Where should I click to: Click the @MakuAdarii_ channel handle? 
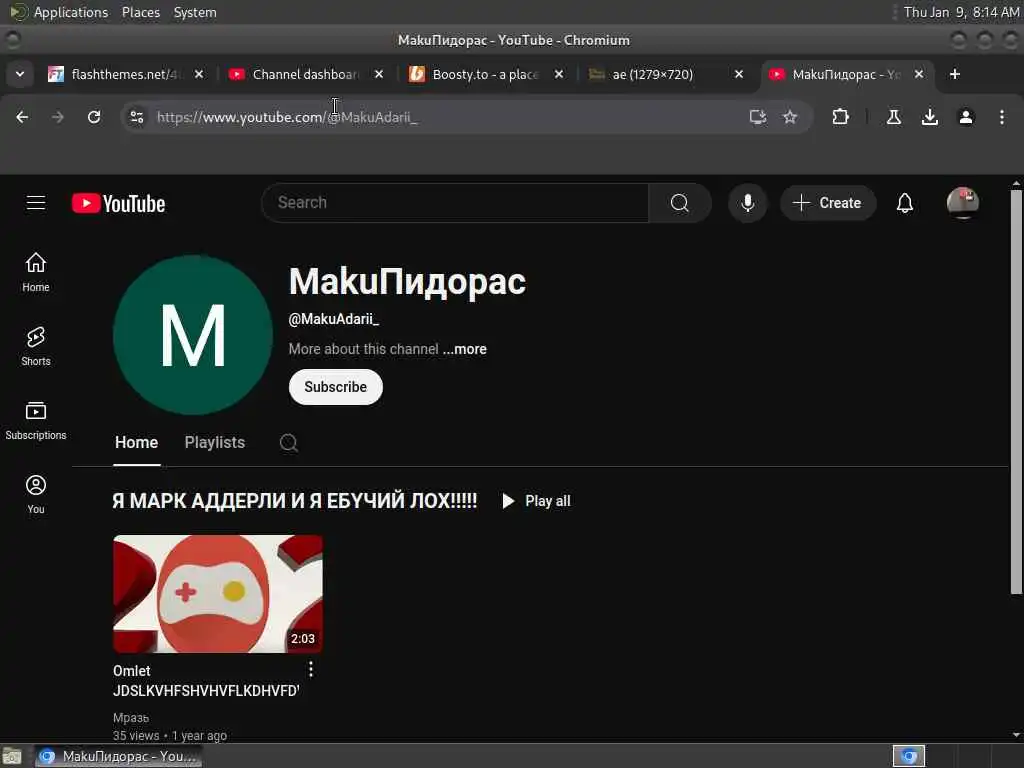pyautogui.click(x=334, y=319)
